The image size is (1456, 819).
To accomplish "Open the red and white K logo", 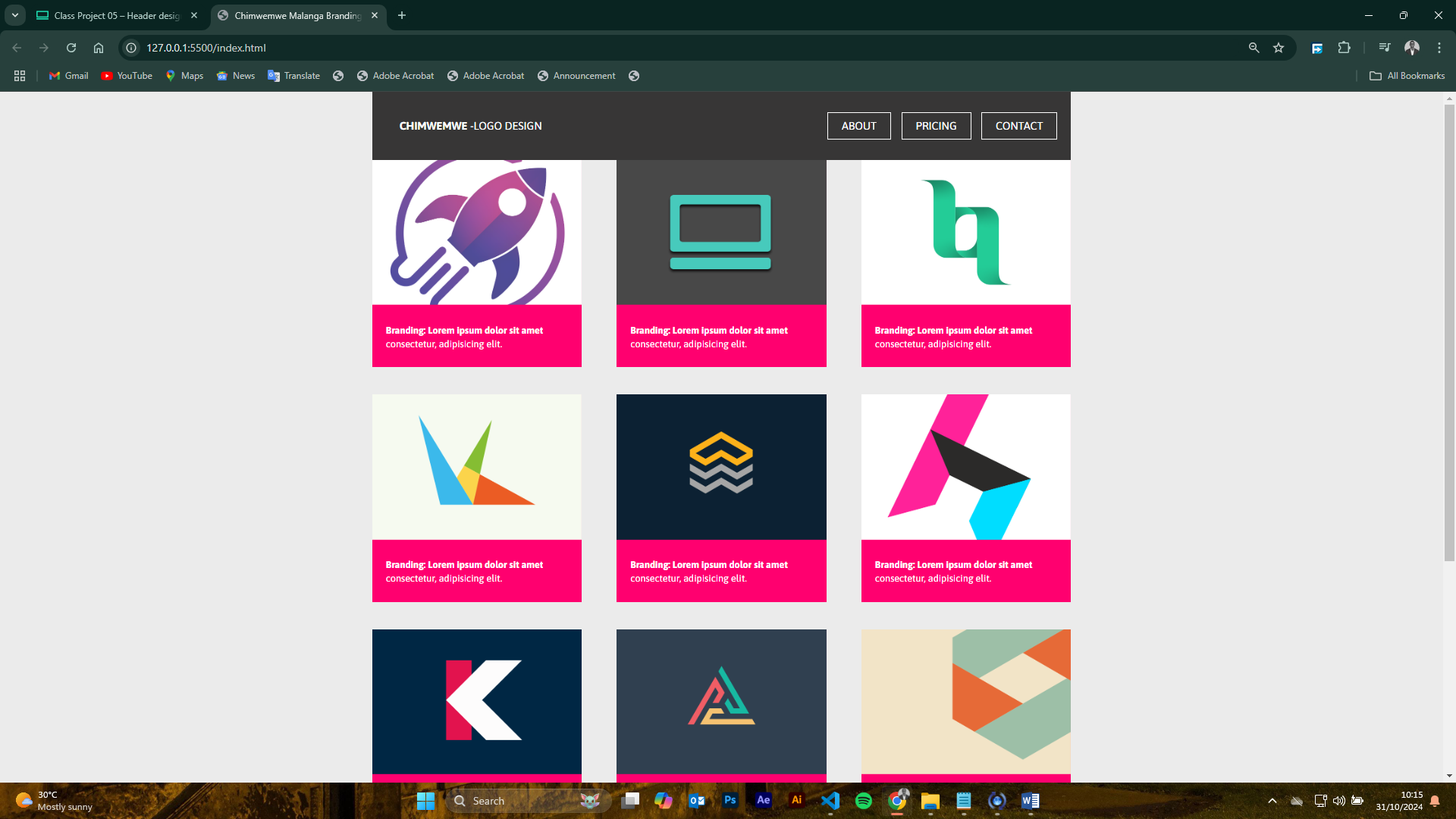I will click(x=477, y=701).
